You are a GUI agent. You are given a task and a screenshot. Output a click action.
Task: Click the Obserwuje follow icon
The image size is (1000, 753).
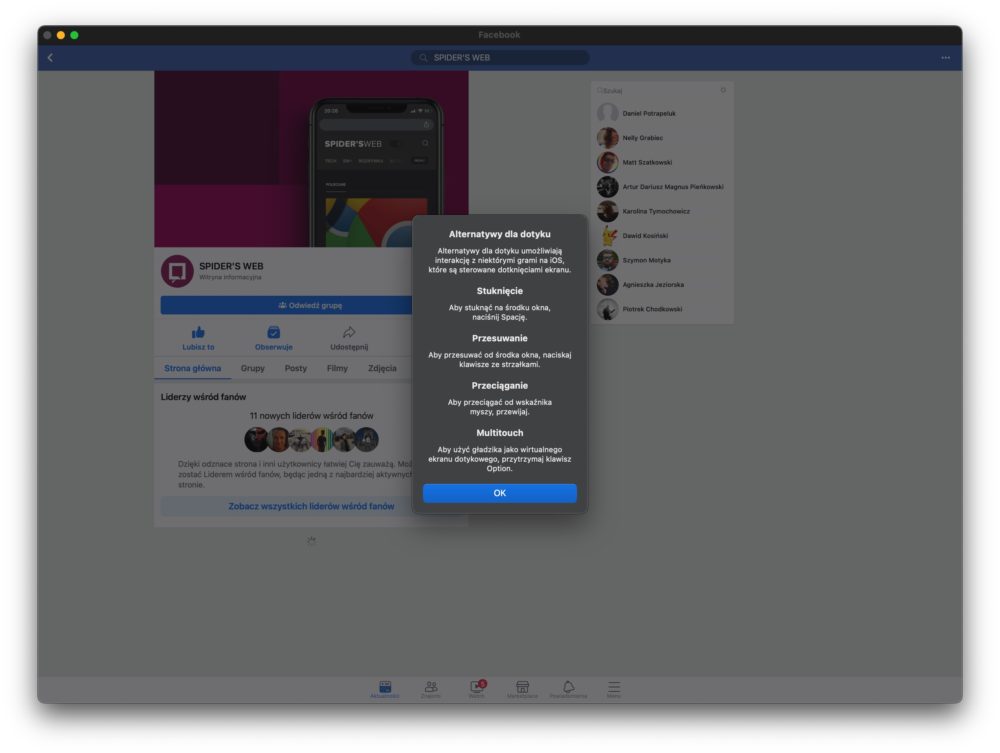[274, 332]
